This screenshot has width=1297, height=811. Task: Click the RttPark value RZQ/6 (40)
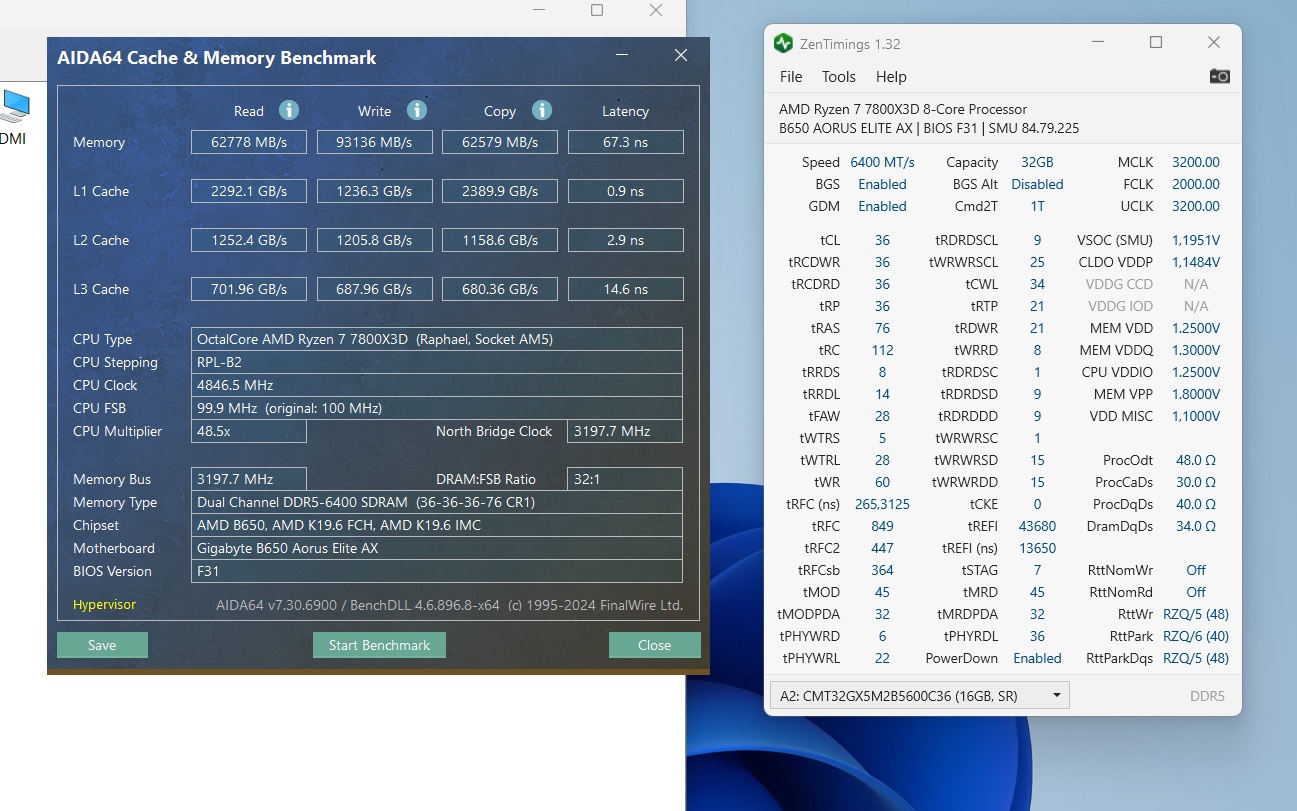coord(1196,636)
